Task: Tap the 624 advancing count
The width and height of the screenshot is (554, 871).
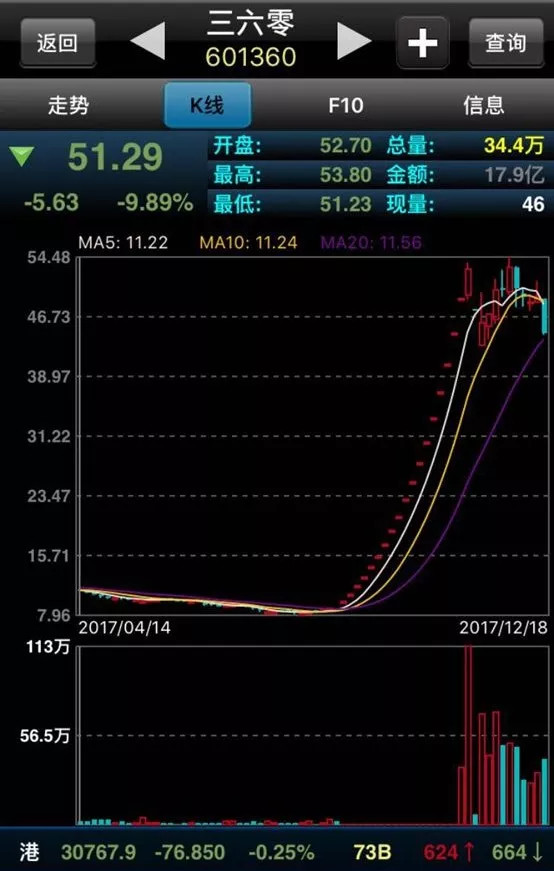Action: [x=449, y=852]
